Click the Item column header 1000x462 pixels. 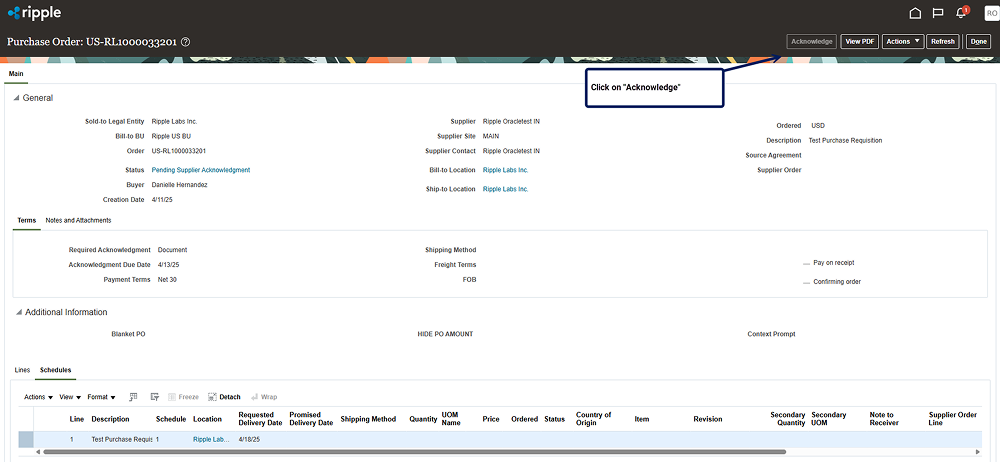pos(642,419)
